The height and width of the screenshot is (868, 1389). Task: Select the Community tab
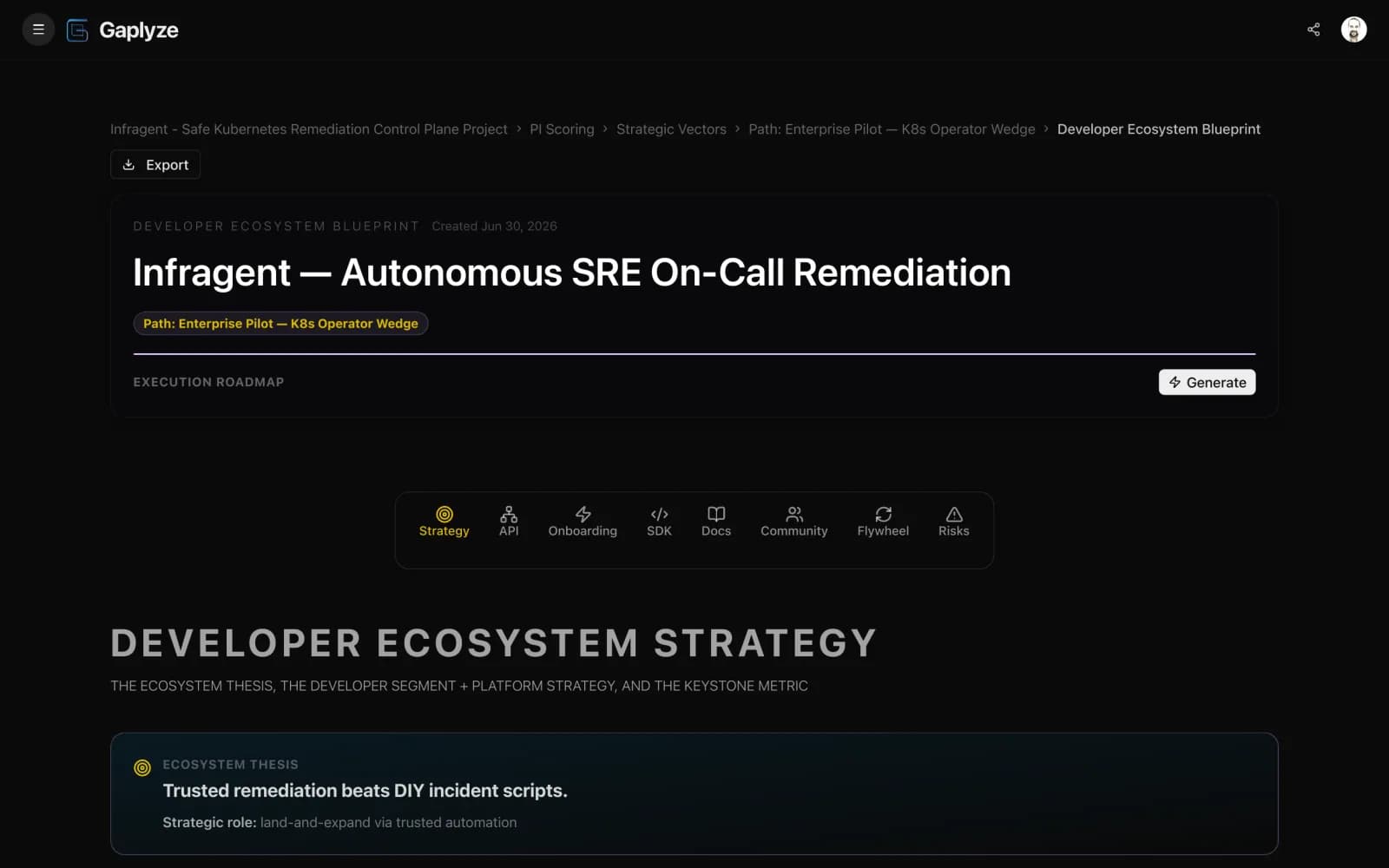click(x=794, y=522)
